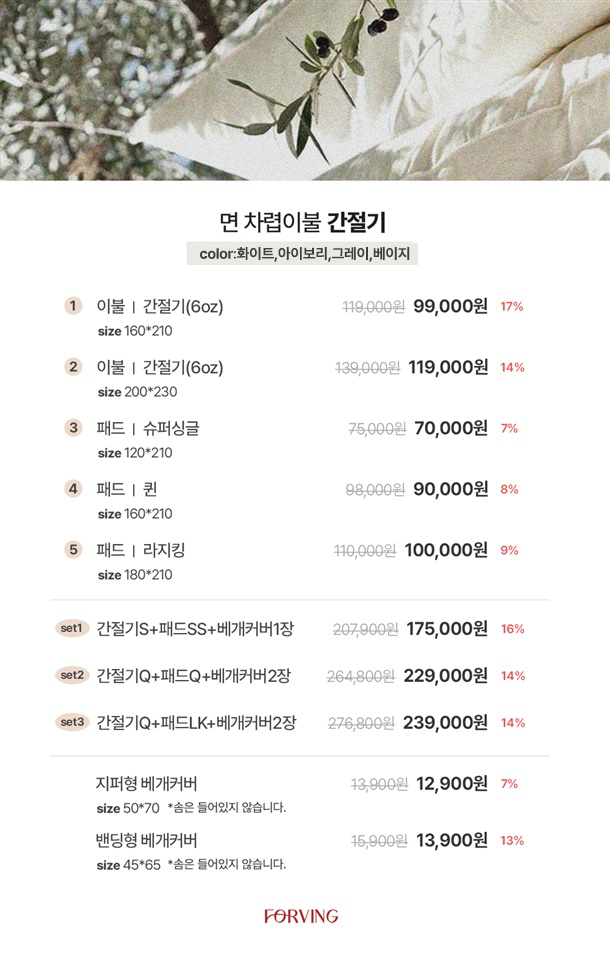Click the number 3 circle badge
Viewport: 610px width, 967px height.
(x=73, y=428)
